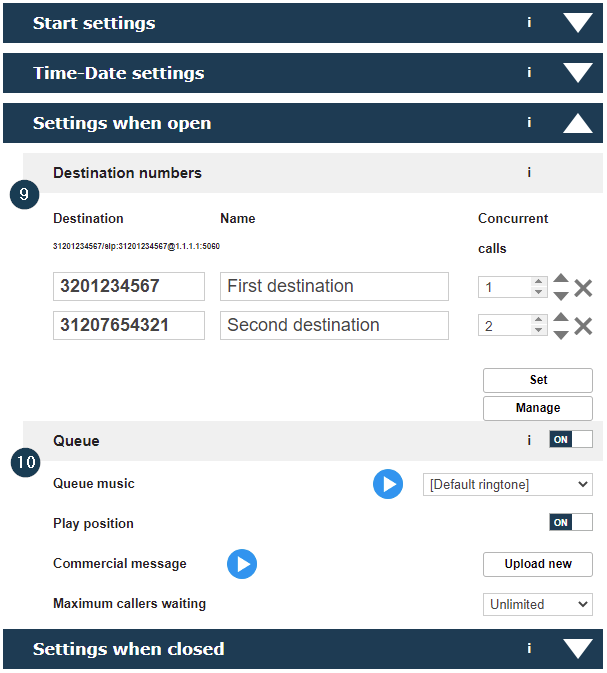Show info for Start settings
The height and width of the screenshot is (673, 607).
529,22
